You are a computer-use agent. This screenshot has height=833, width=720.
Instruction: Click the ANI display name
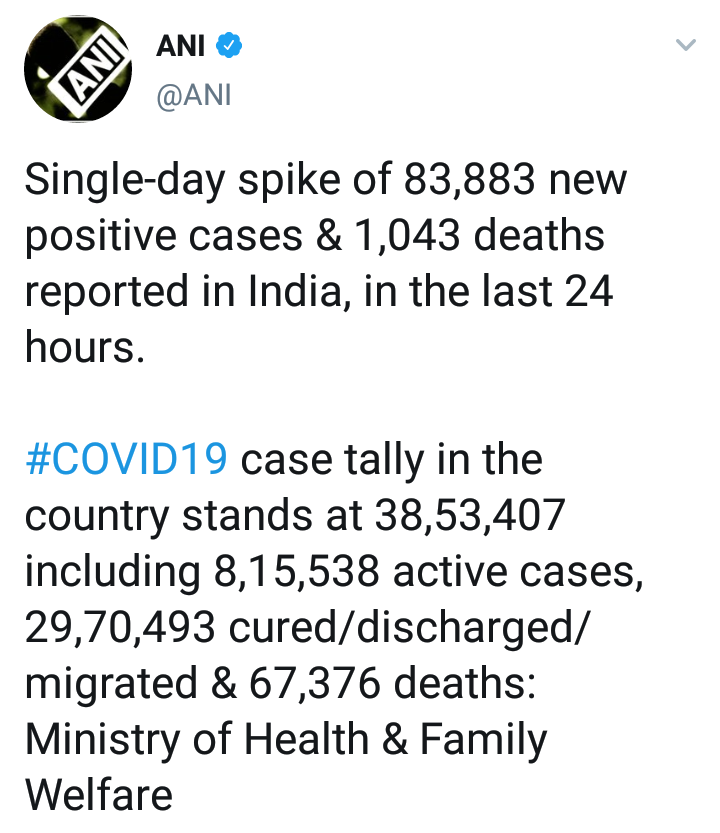point(180,46)
